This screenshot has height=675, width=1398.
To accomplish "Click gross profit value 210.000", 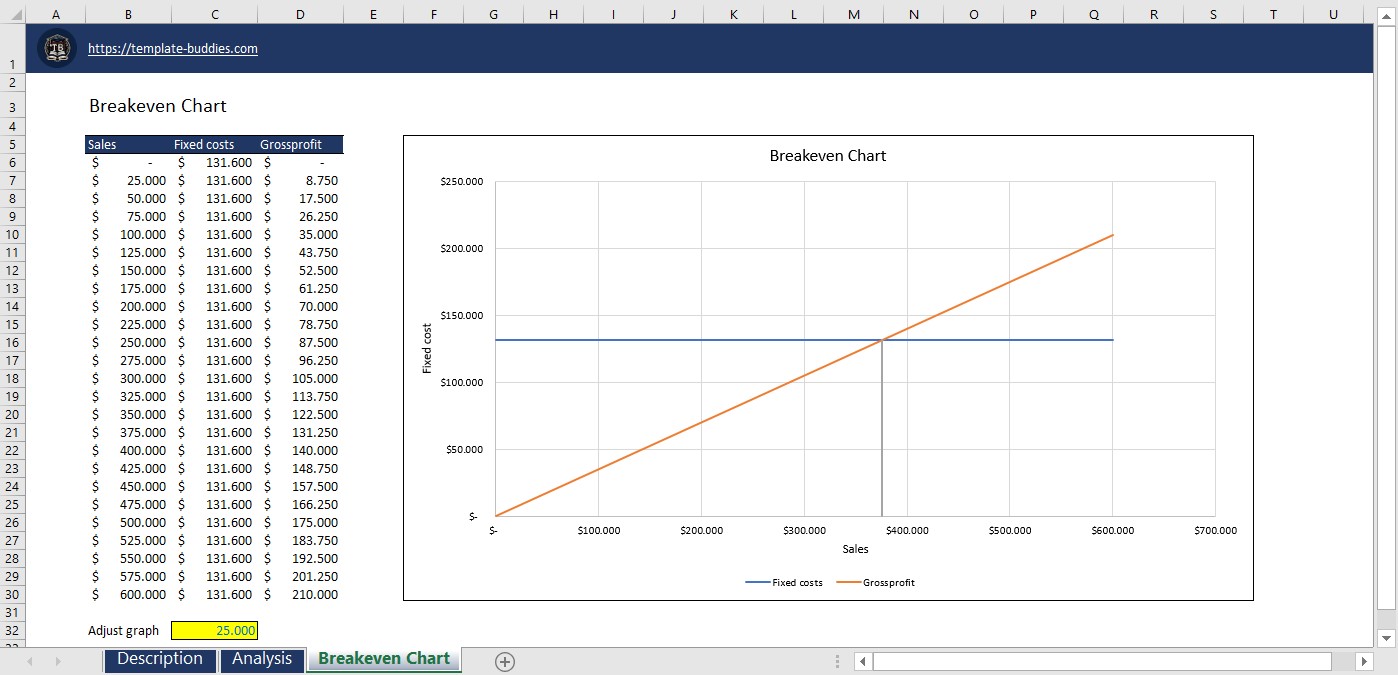I will [x=300, y=594].
